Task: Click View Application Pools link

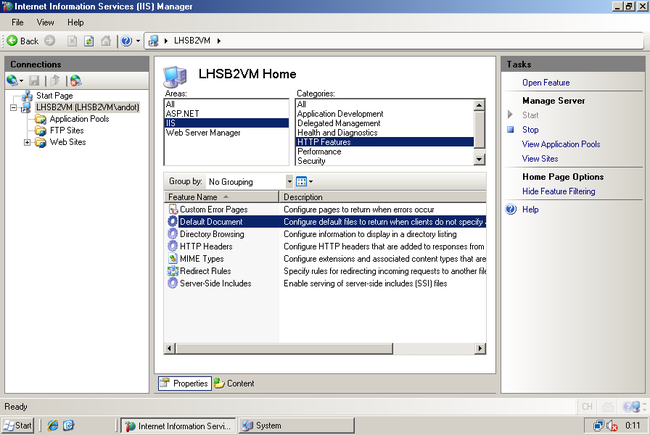Action: (x=561, y=144)
